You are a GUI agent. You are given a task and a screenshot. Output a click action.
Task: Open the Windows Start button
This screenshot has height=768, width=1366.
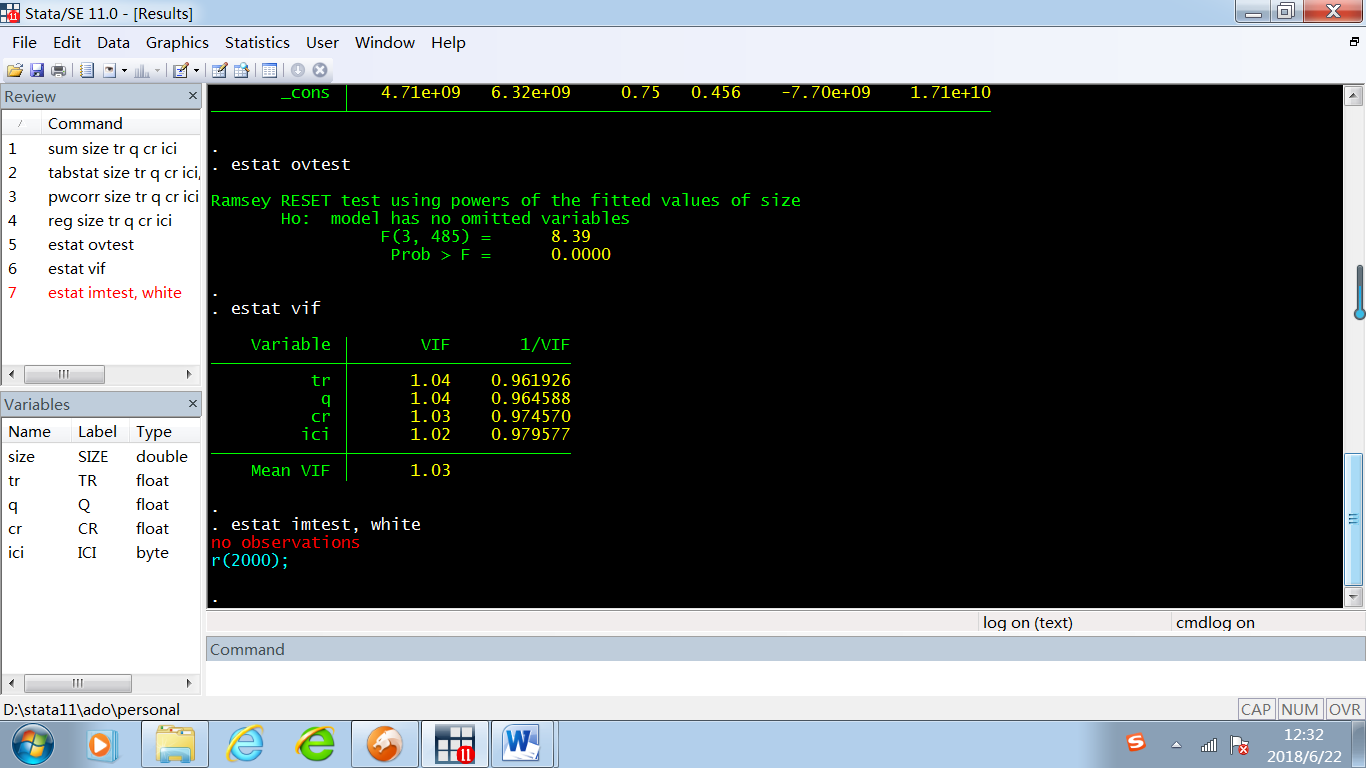31,744
